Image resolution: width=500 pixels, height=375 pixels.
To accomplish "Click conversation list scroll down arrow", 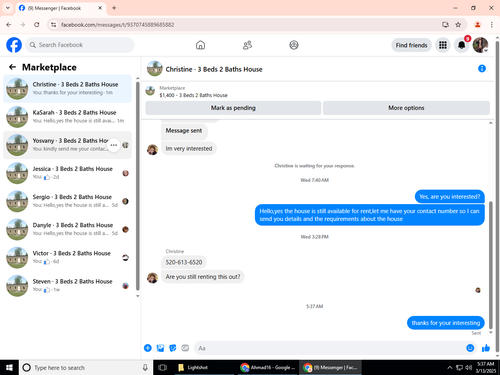I will pyautogui.click(x=137, y=296).
